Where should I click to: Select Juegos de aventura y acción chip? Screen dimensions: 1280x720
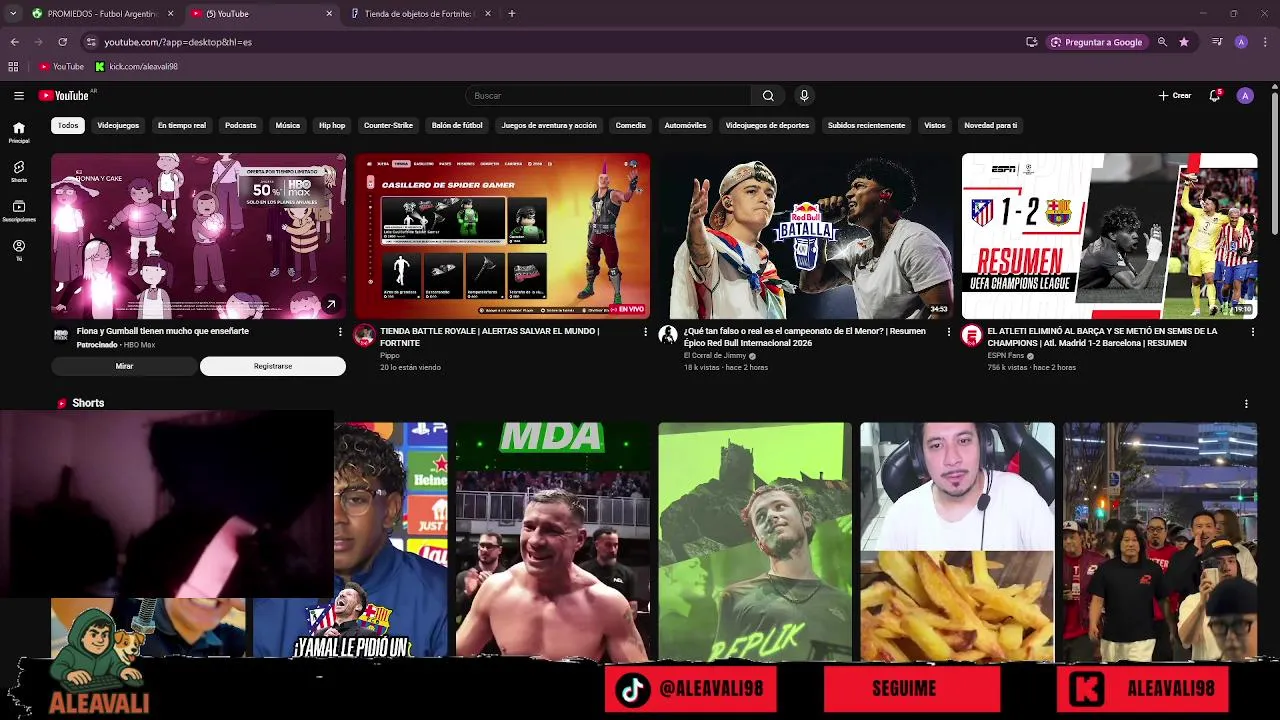549,126
